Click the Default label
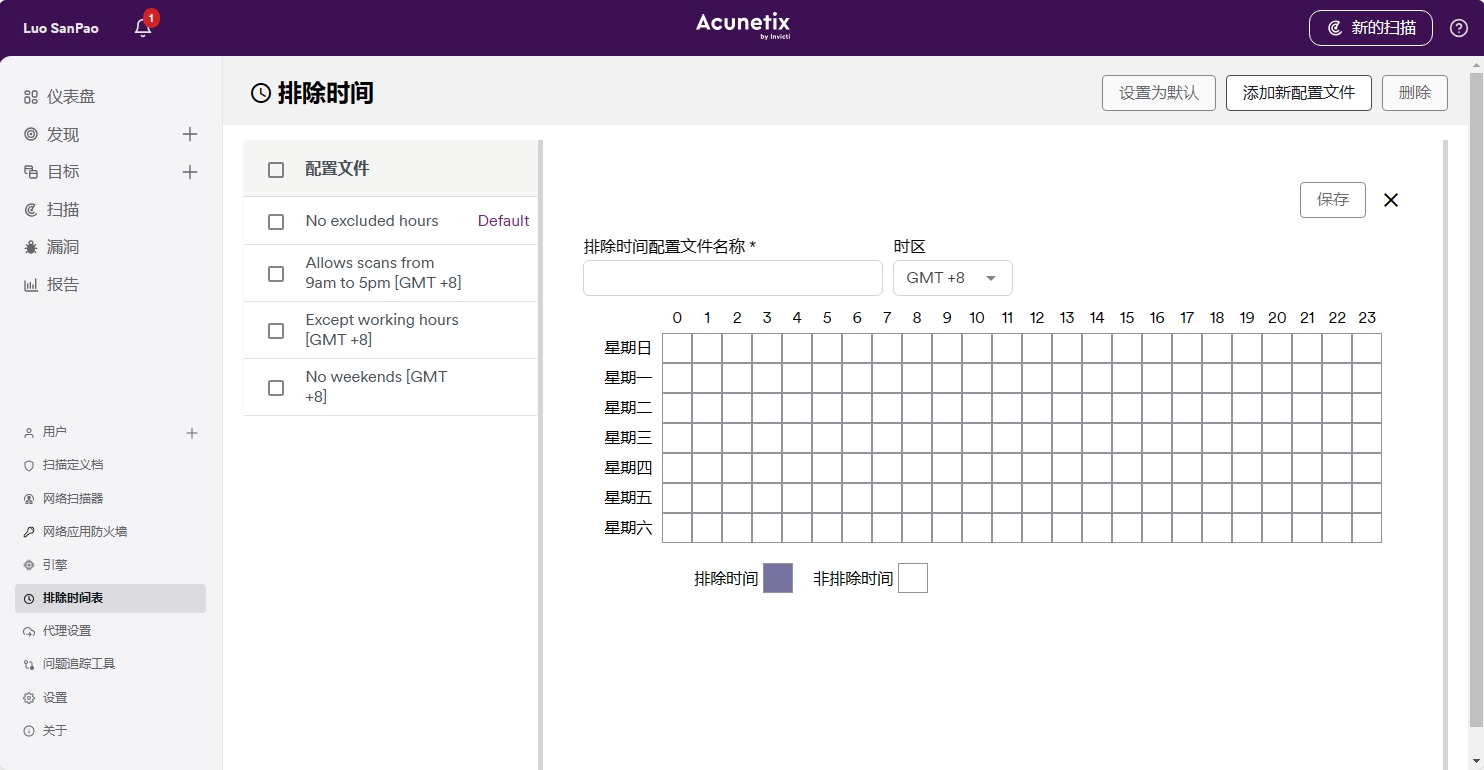Image resolution: width=1484 pixels, height=770 pixels. 503,221
